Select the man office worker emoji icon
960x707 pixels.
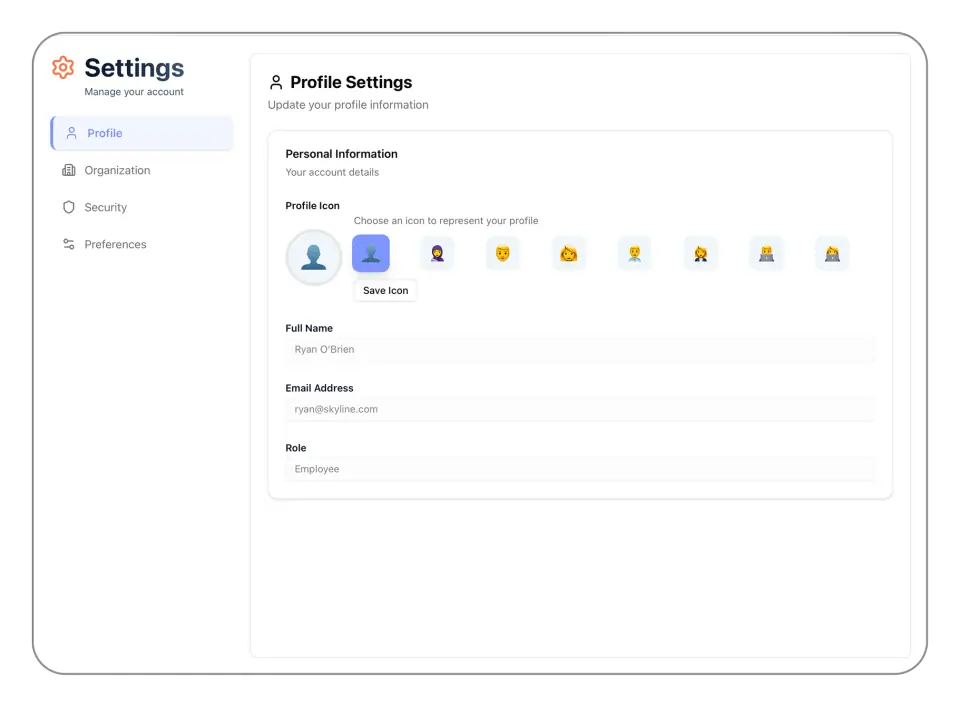coord(635,253)
